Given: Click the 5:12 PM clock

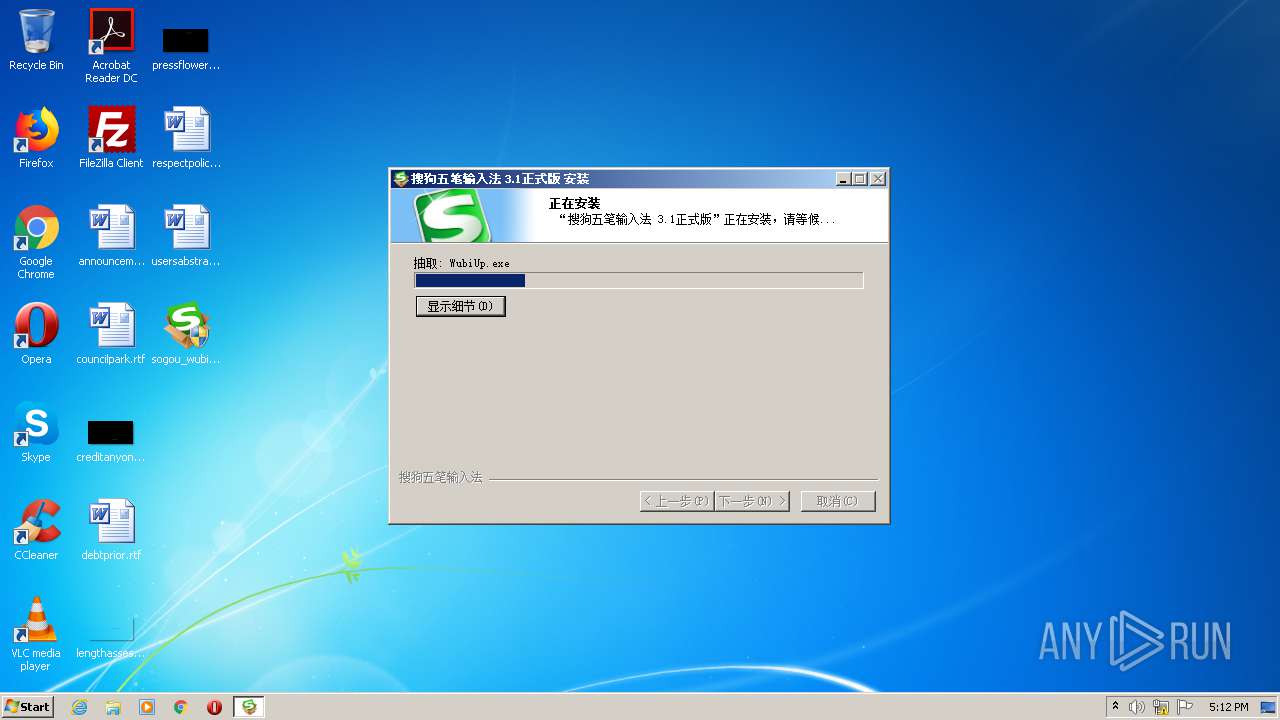Looking at the screenshot, I should (x=1228, y=707).
